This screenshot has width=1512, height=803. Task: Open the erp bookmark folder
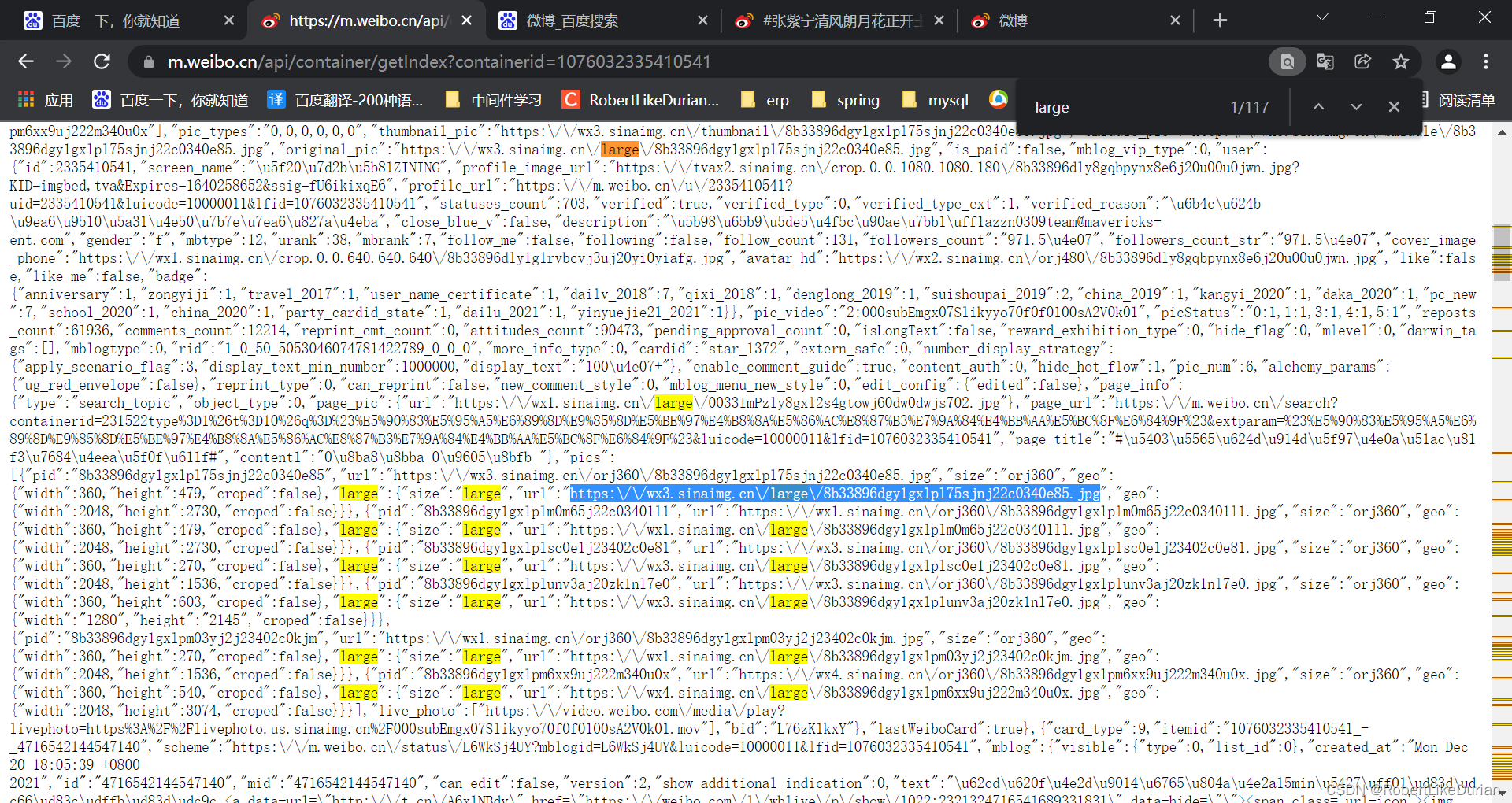pos(765,100)
